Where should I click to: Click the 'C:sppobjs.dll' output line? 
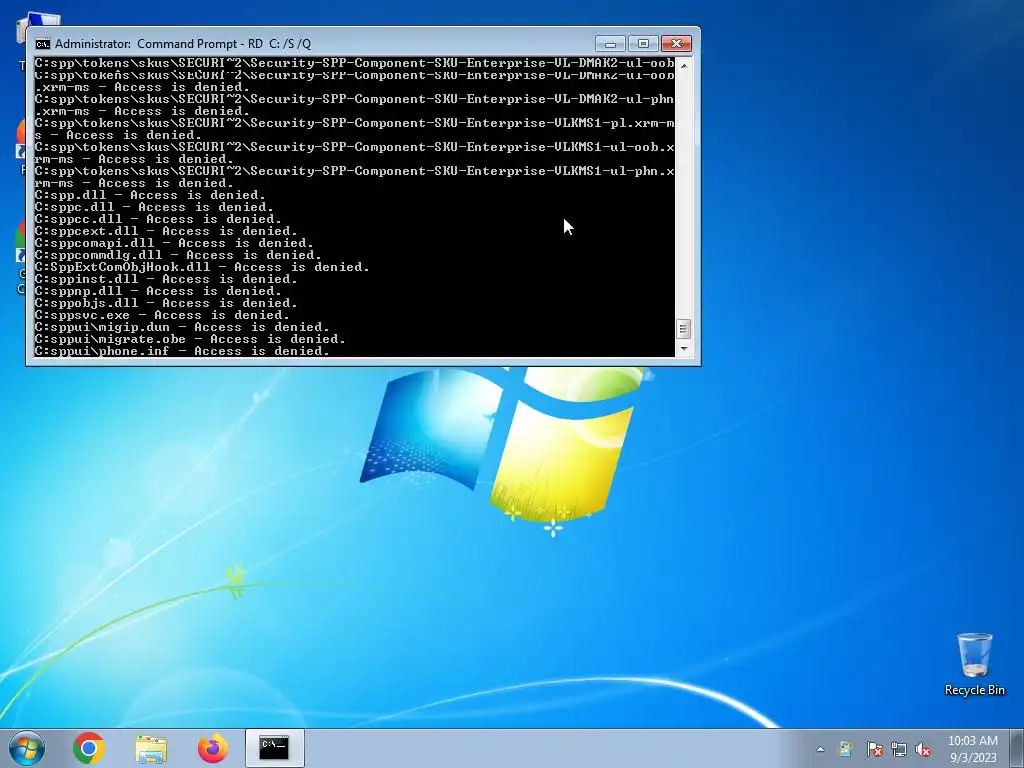point(165,303)
